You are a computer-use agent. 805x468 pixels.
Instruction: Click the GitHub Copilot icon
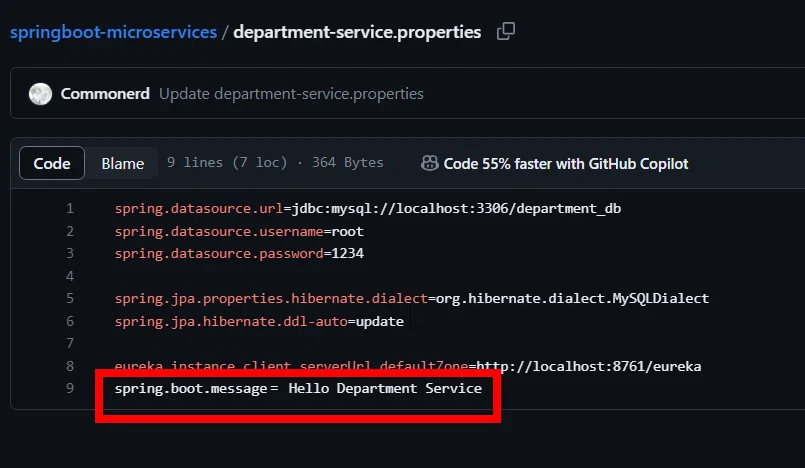(429, 163)
